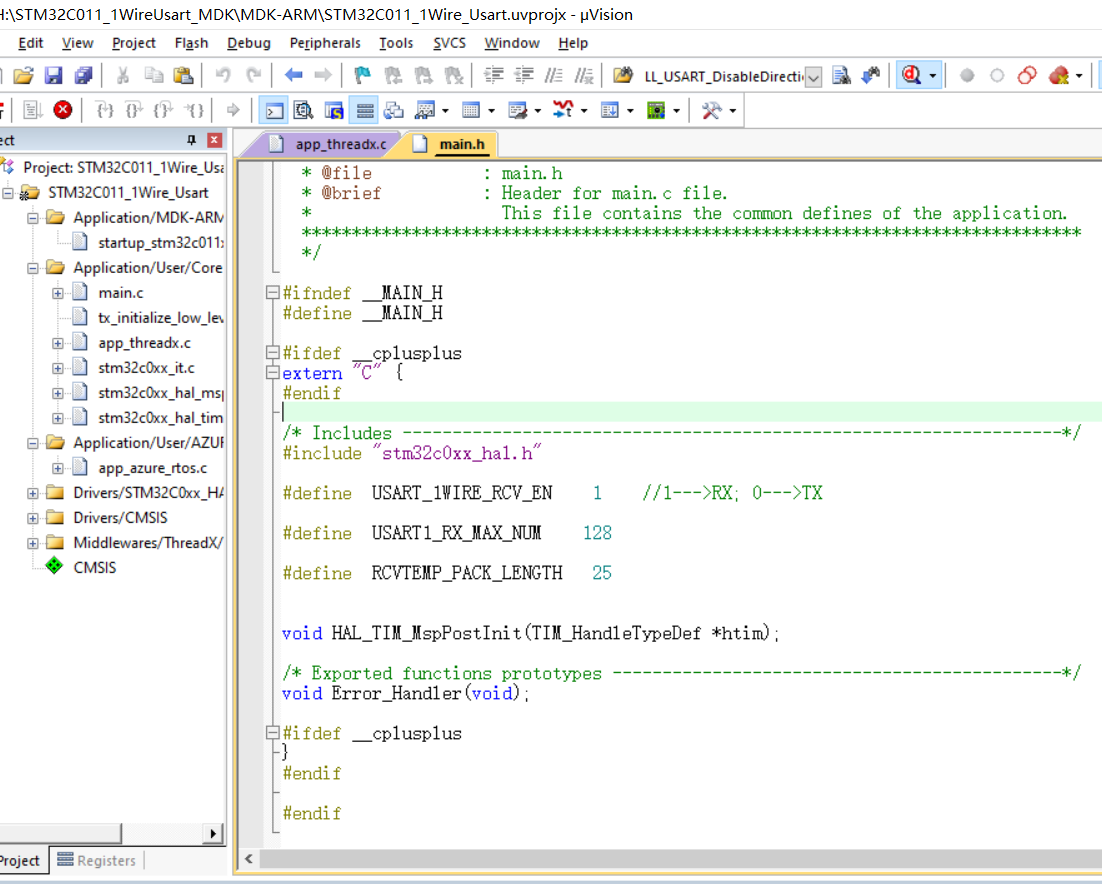
Task: Open the Memory Windows dropdown arrow
Action: [491, 110]
